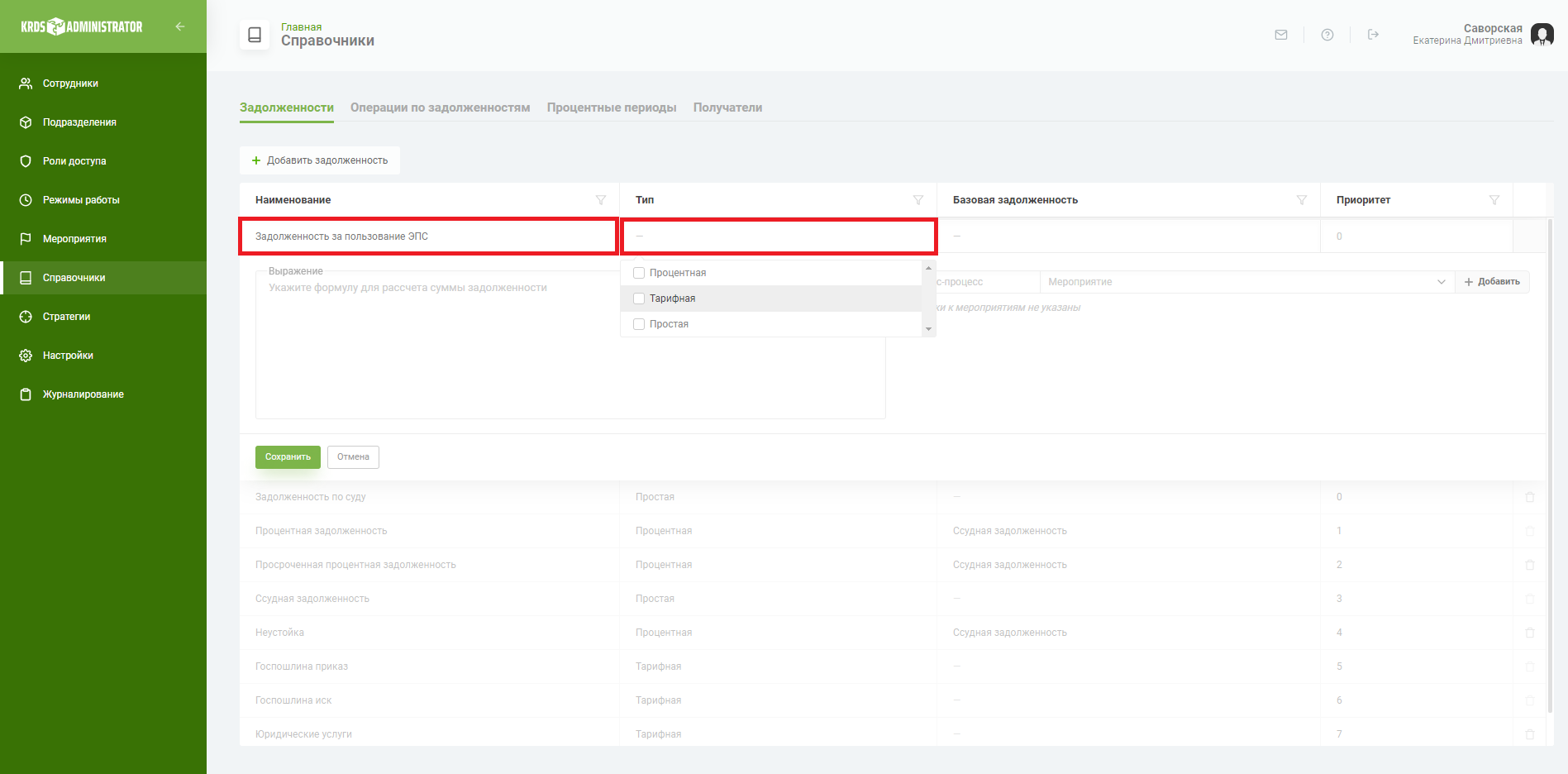1568x774 pixels.
Task: Delete the Неустойка row with trash icon
Action: point(1529,633)
